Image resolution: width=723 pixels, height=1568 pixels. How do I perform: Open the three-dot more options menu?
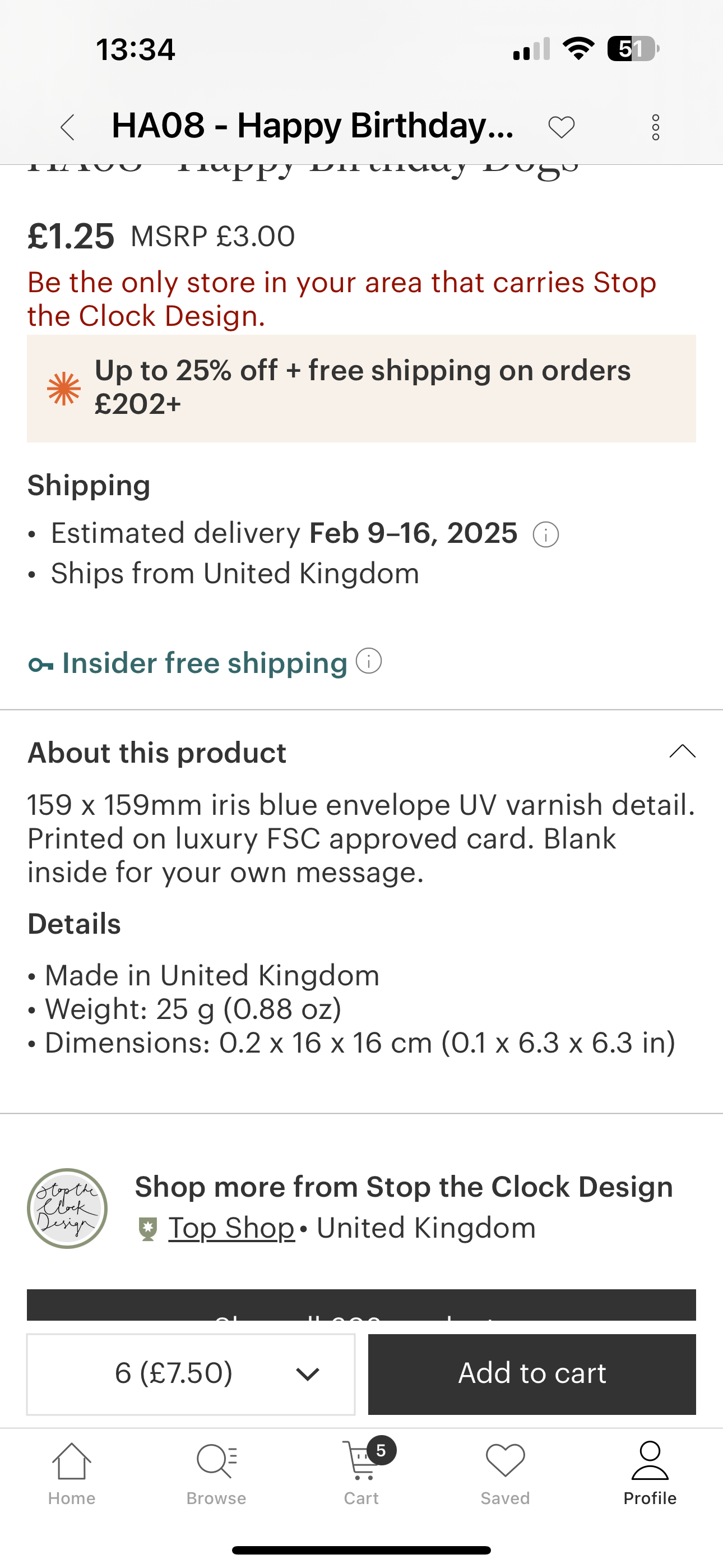(655, 127)
